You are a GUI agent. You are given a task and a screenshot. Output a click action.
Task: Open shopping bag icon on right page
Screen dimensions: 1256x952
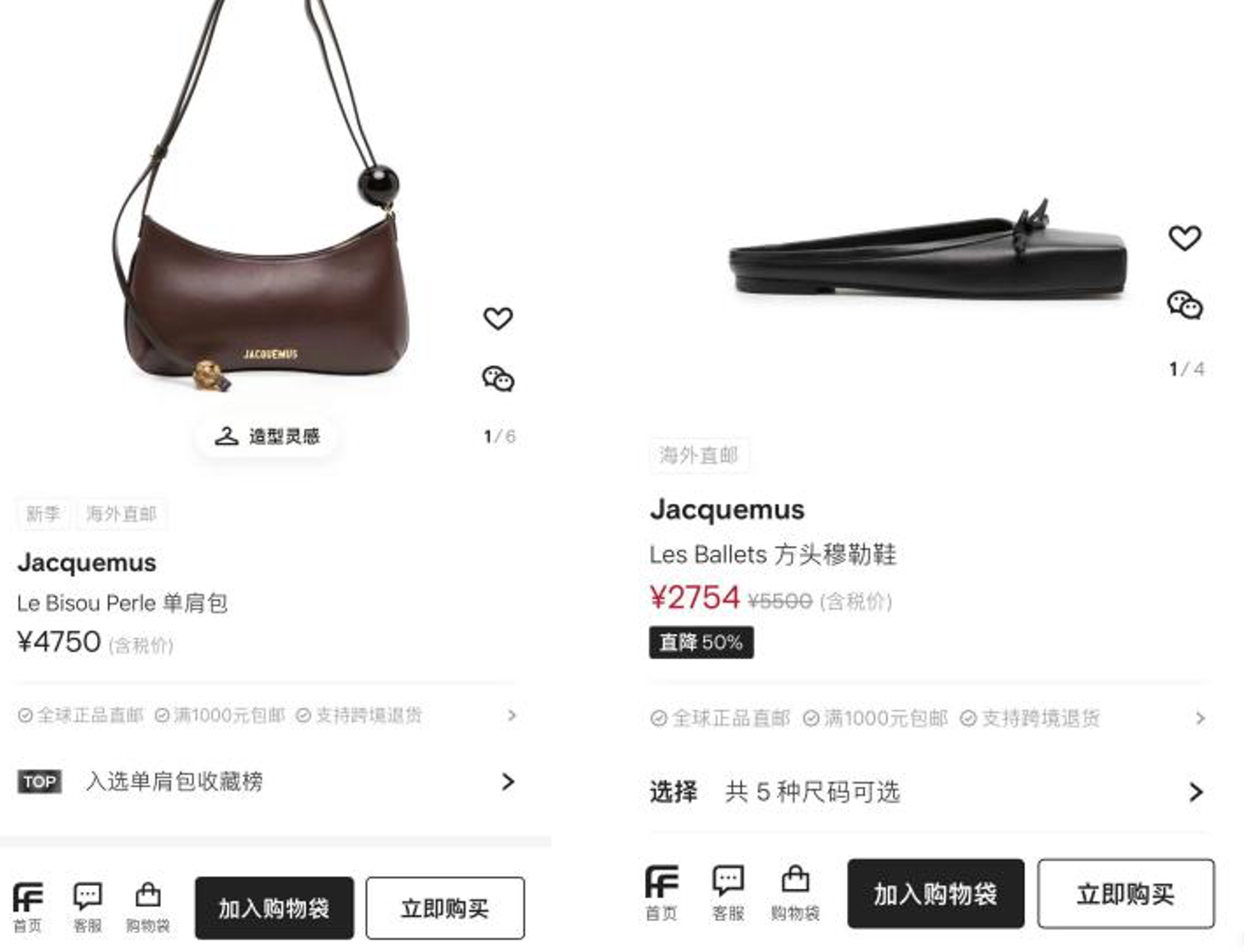coord(795,892)
